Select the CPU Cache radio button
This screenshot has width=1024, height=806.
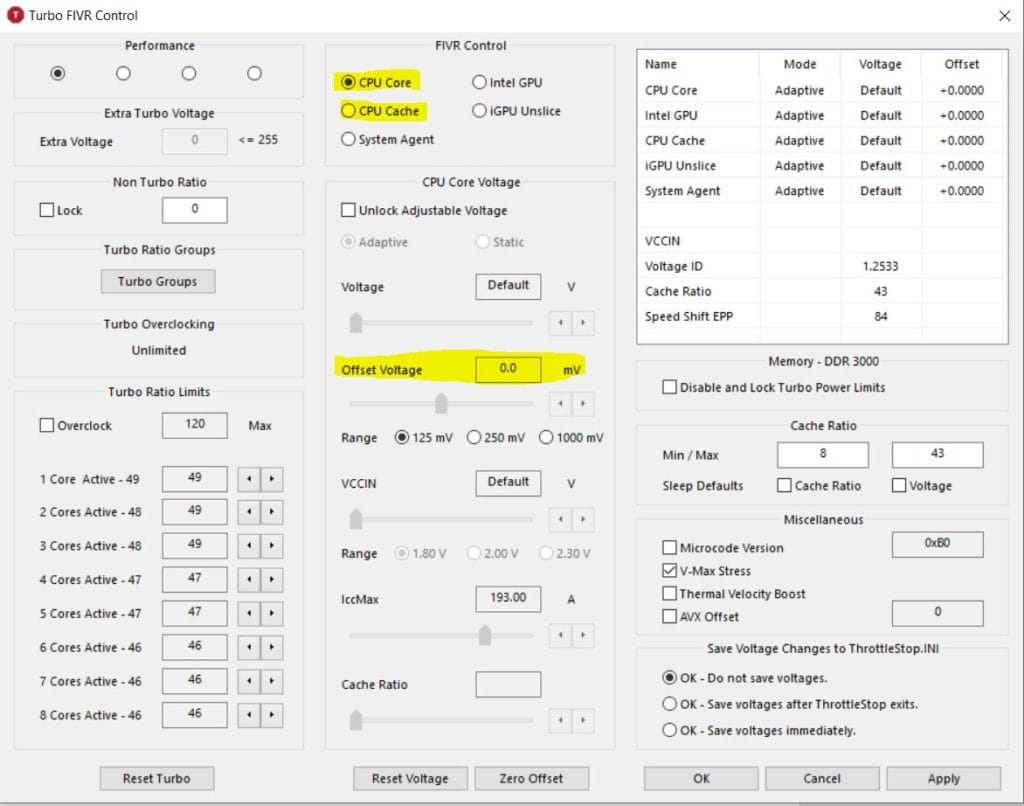point(349,111)
